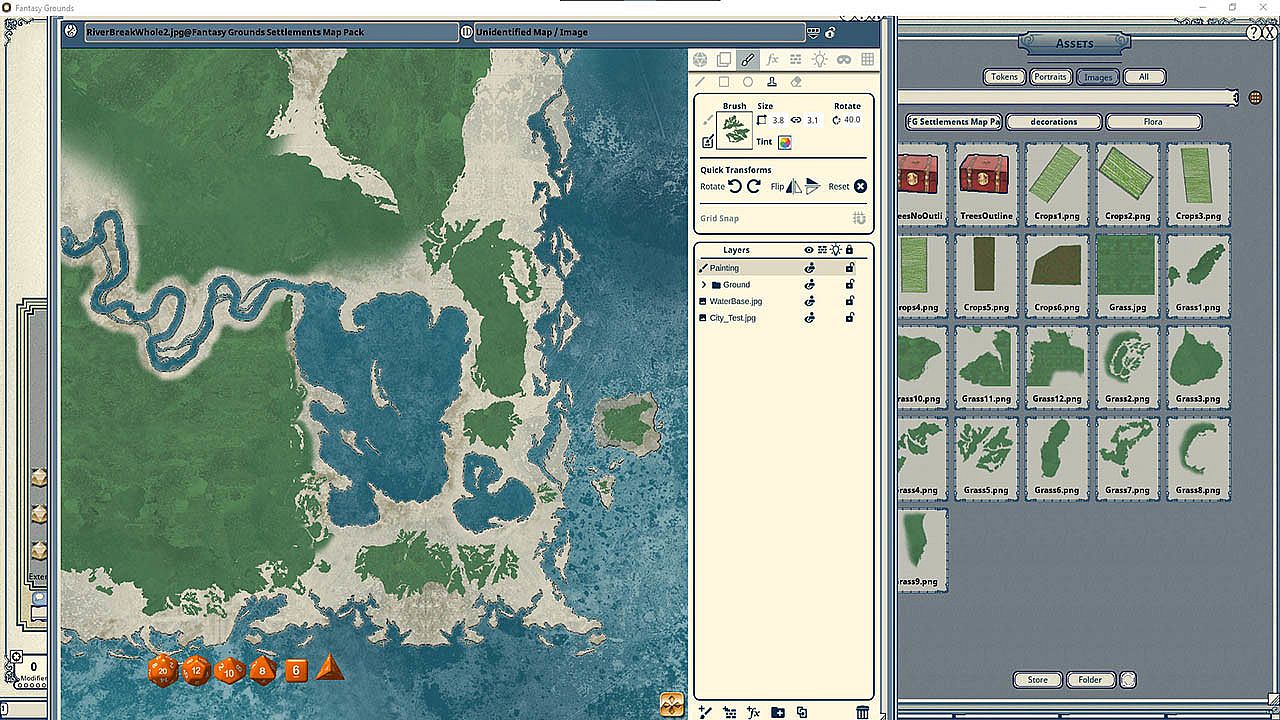Screen dimensions: 1280x720
Task: Open the Flora folder filter
Action: [1153, 122]
